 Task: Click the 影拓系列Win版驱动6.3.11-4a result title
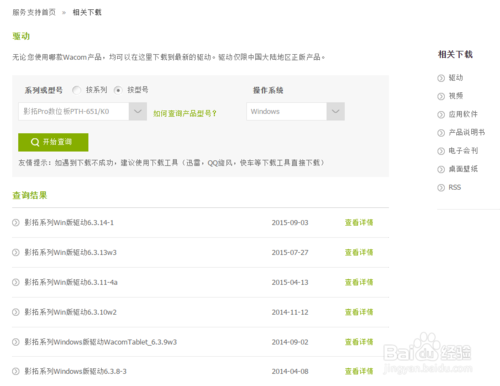(71, 282)
